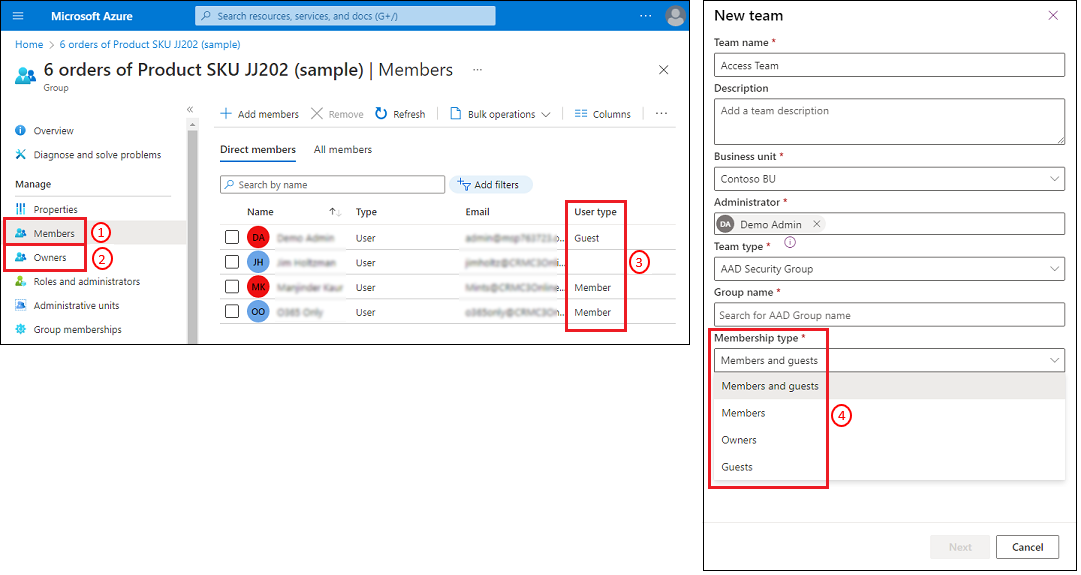Collapse the sidebar with double-chevron icon

(190, 110)
